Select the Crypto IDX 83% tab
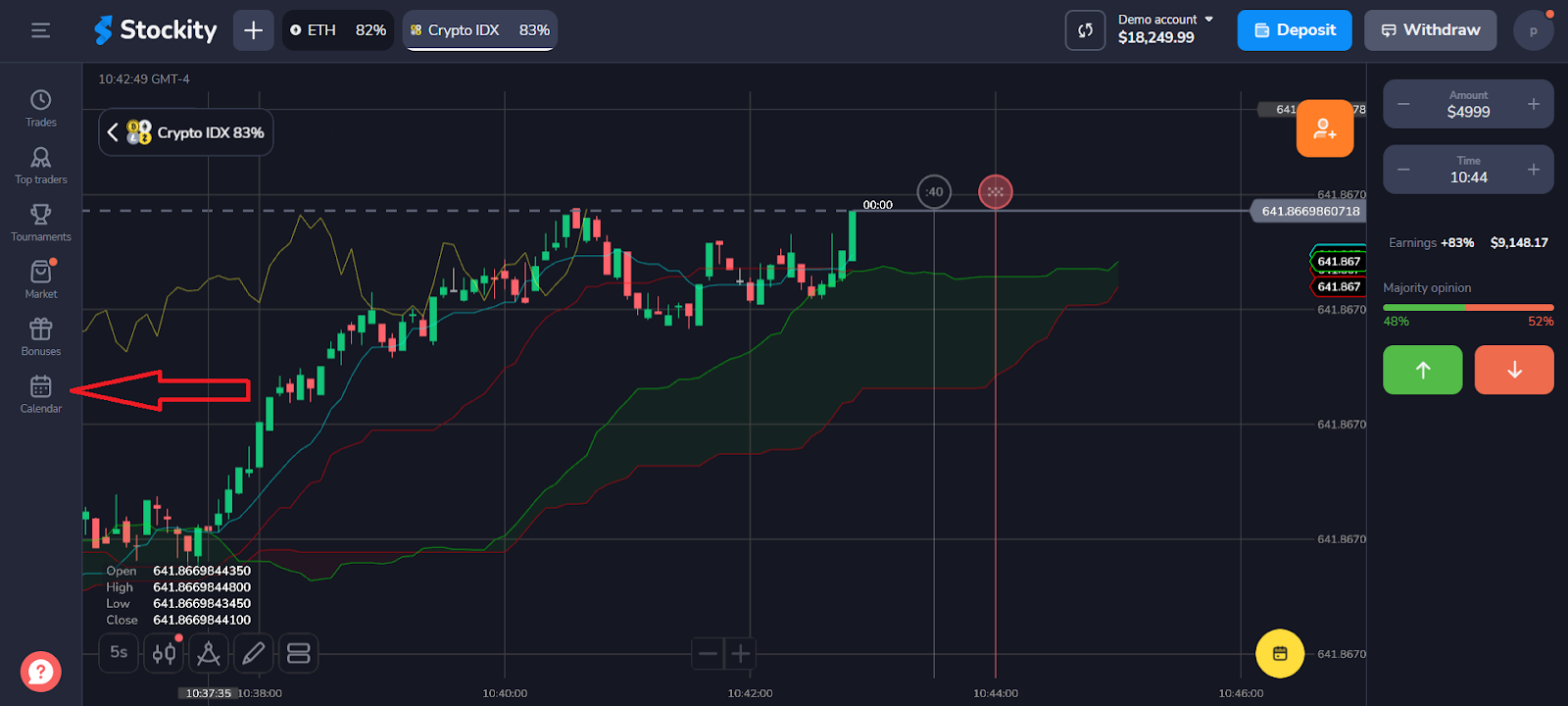 point(479,30)
